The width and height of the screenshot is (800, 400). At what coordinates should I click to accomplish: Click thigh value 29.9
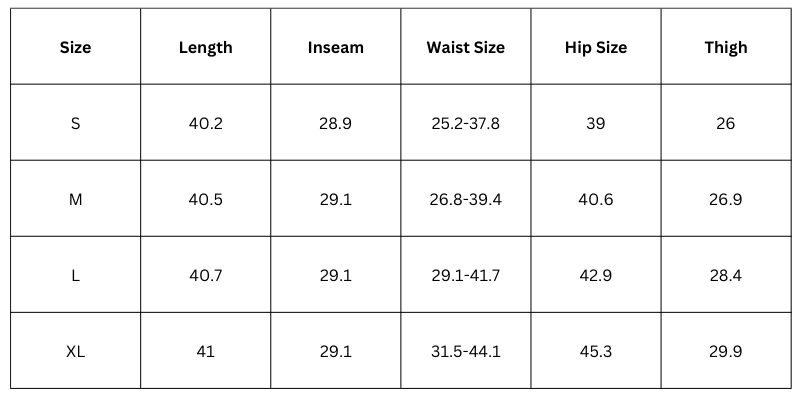[x=725, y=352]
